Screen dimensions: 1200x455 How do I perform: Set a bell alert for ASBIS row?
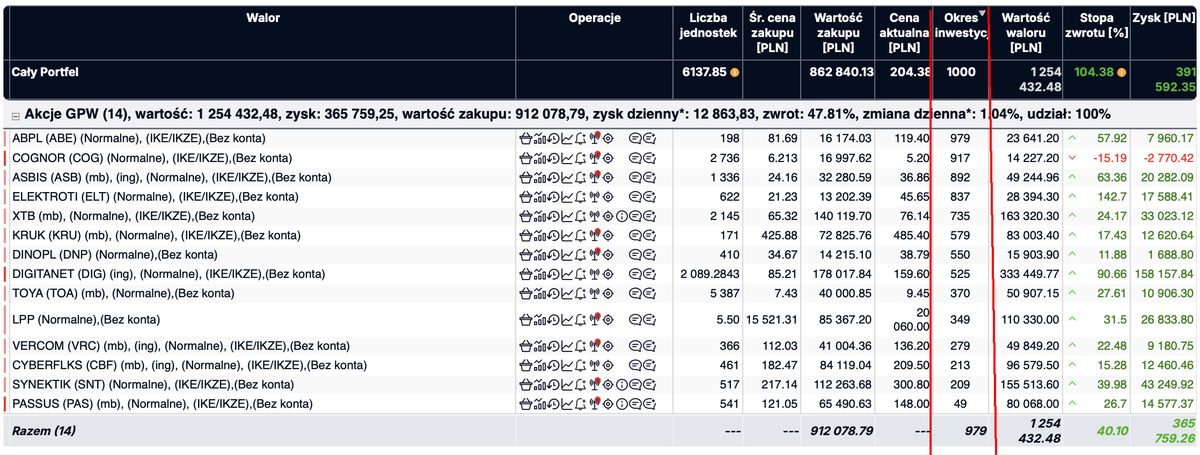tap(580, 176)
